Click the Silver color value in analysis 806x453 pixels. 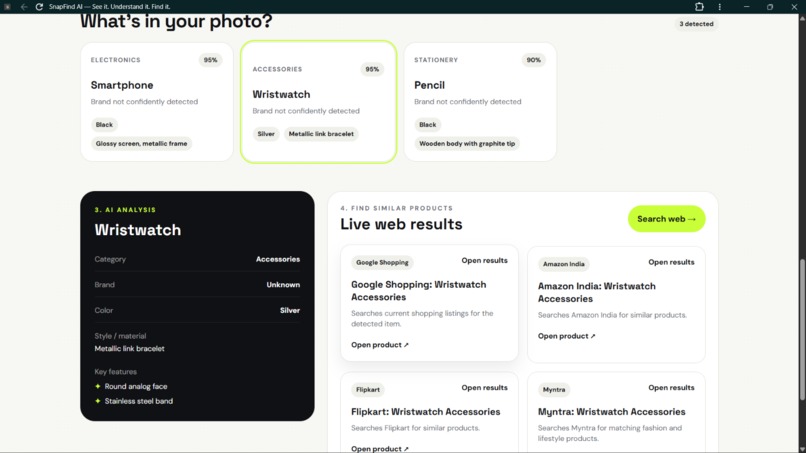click(x=289, y=311)
